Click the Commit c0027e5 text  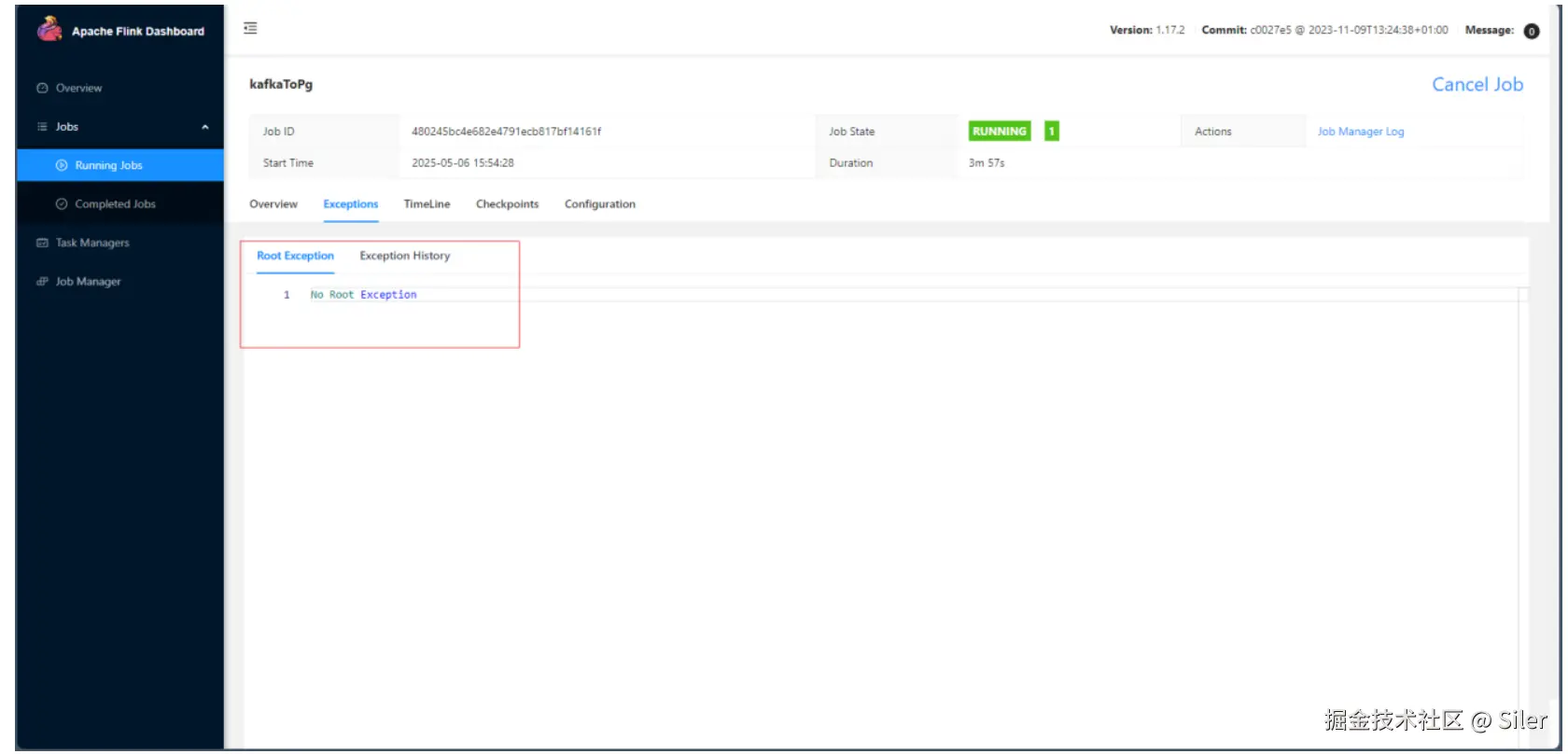pyautogui.click(x=1324, y=30)
